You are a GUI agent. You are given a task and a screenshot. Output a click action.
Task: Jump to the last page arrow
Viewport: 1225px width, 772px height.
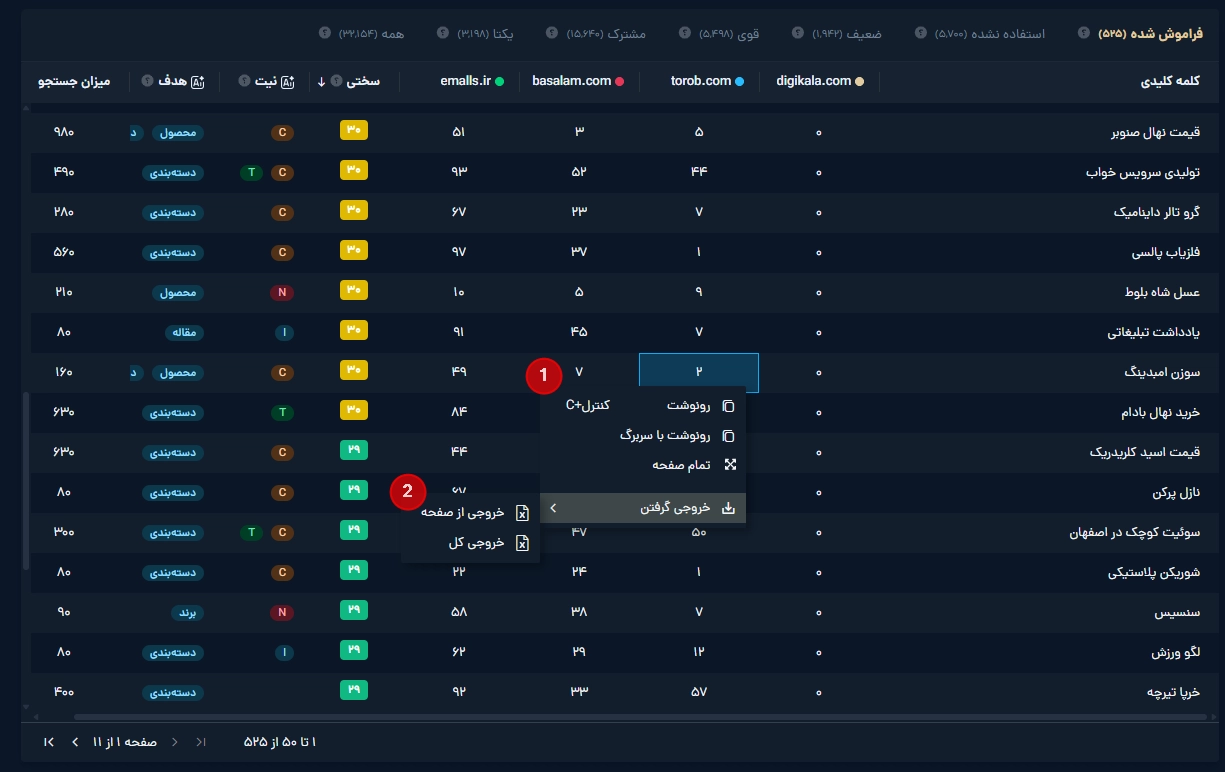point(48,742)
